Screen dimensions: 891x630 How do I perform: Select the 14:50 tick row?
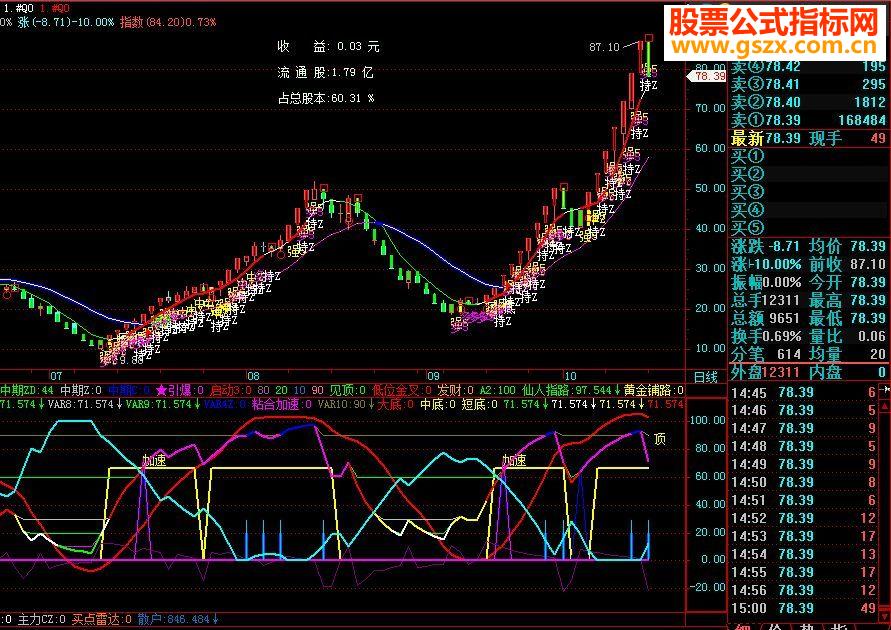(x=804, y=482)
